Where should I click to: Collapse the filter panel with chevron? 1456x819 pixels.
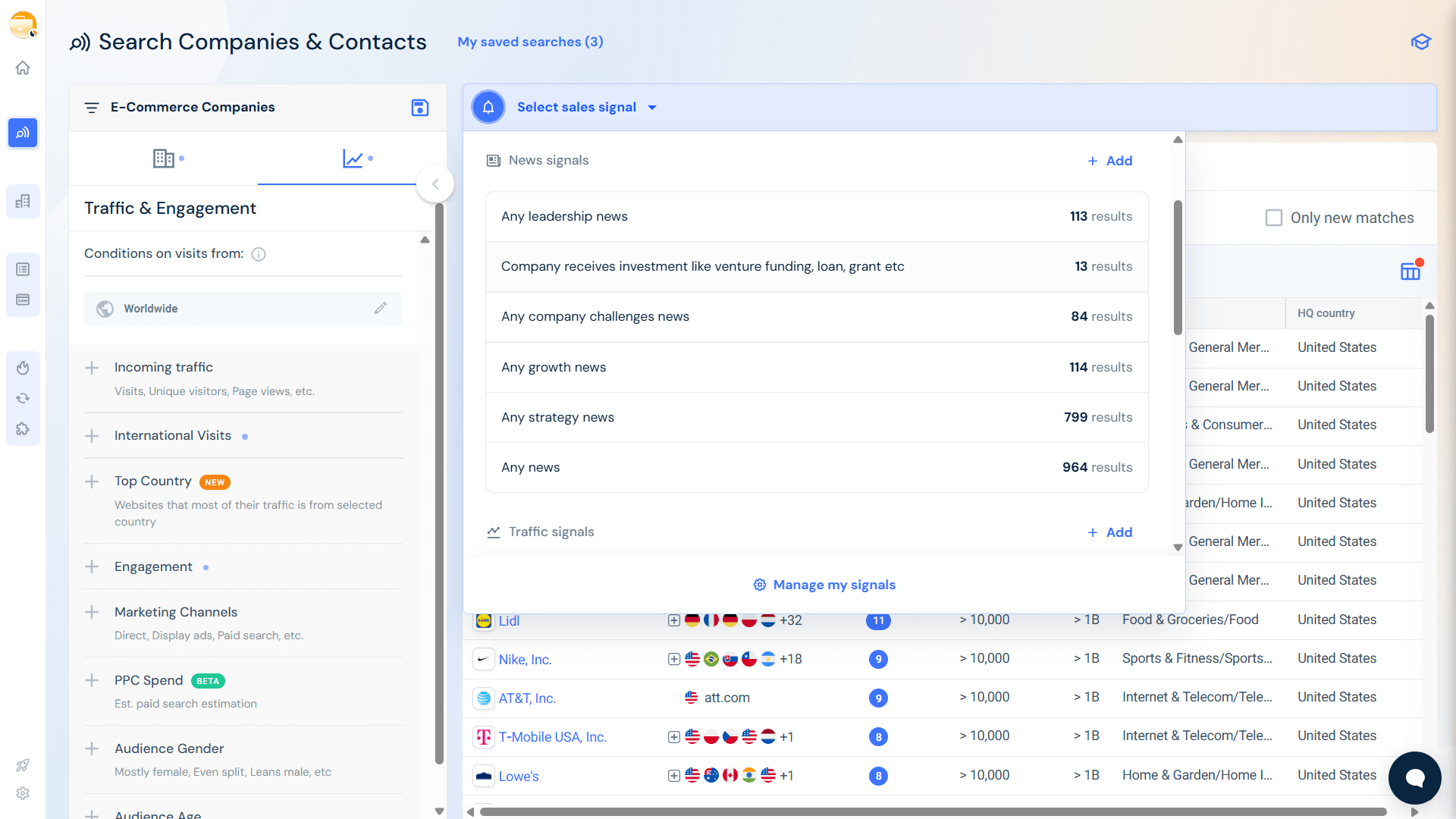click(x=435, y=184)
